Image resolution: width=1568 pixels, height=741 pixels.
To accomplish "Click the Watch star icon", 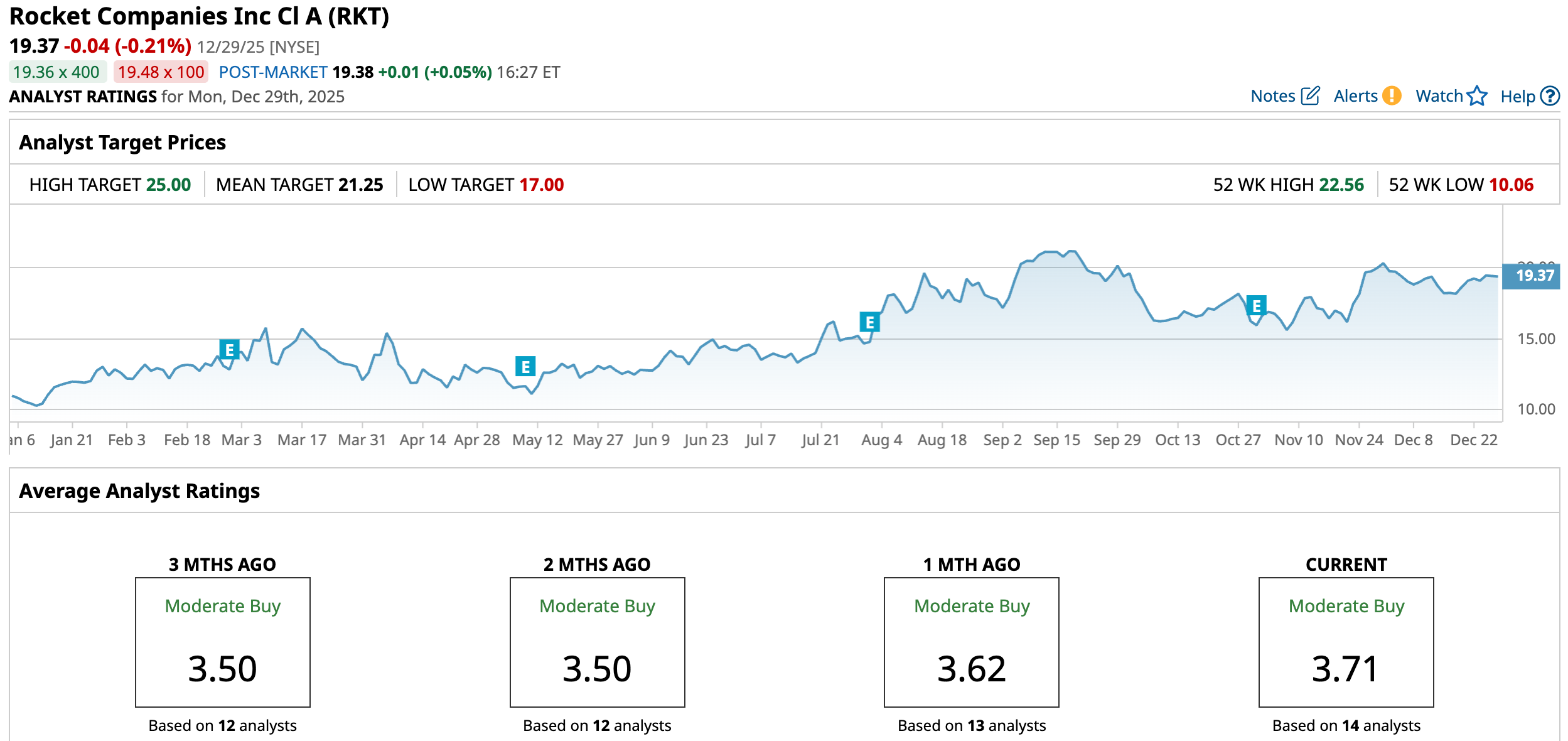I will pos(1477,96).
